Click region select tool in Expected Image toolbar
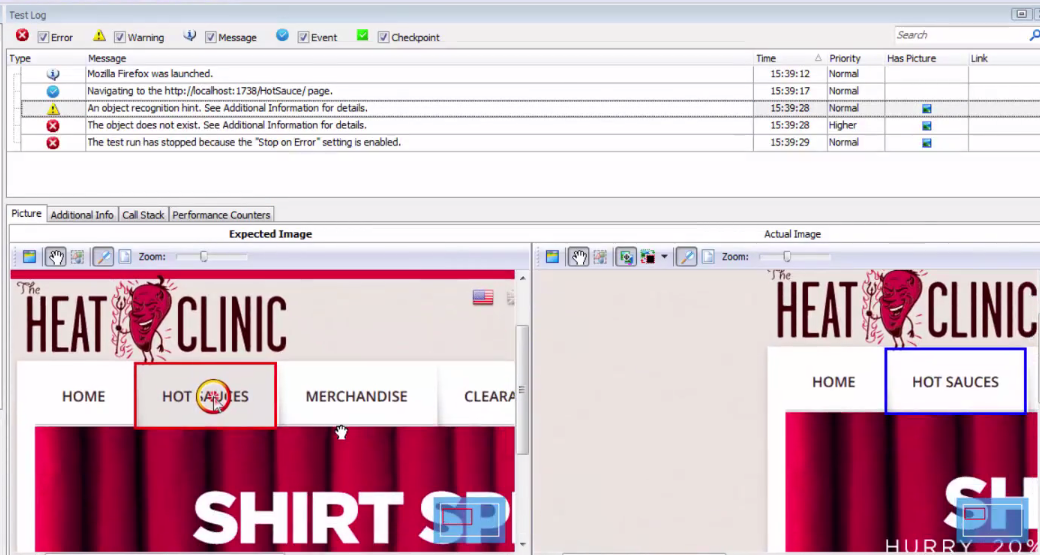Viewport: 1040px width, 555px height. point(77,257)
